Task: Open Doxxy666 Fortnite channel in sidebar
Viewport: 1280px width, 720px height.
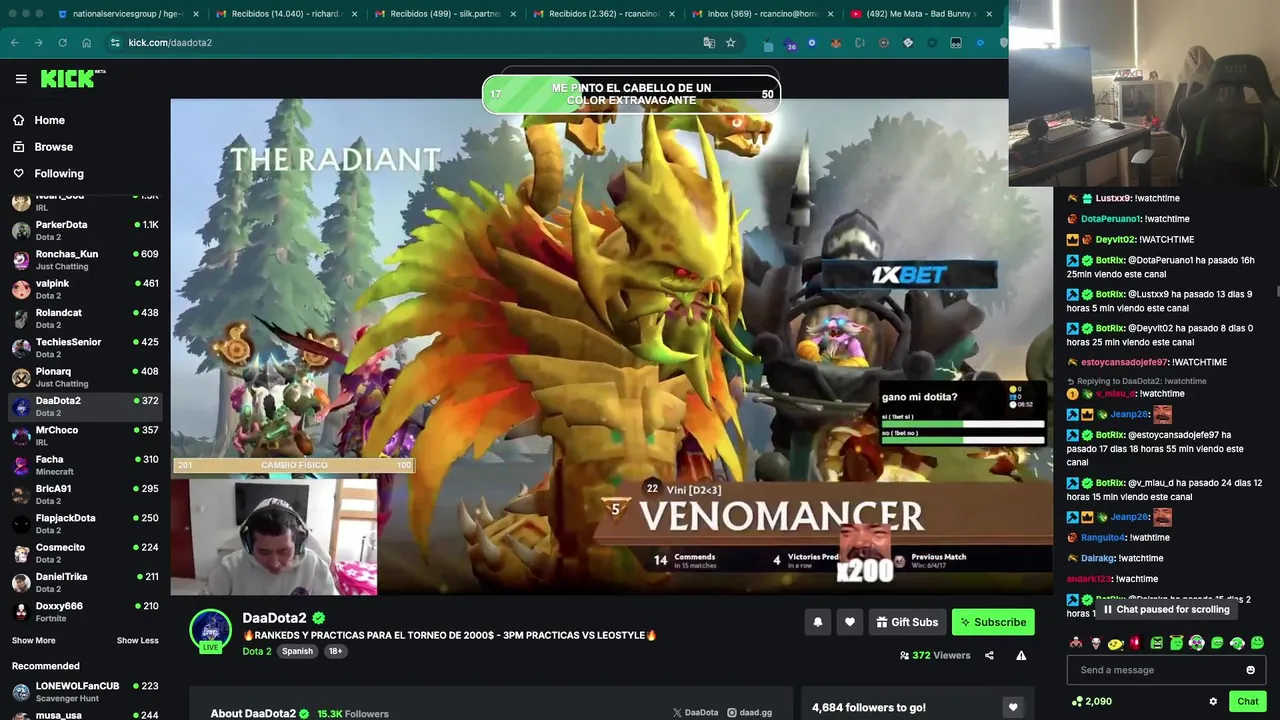Action: click(85, 612)
